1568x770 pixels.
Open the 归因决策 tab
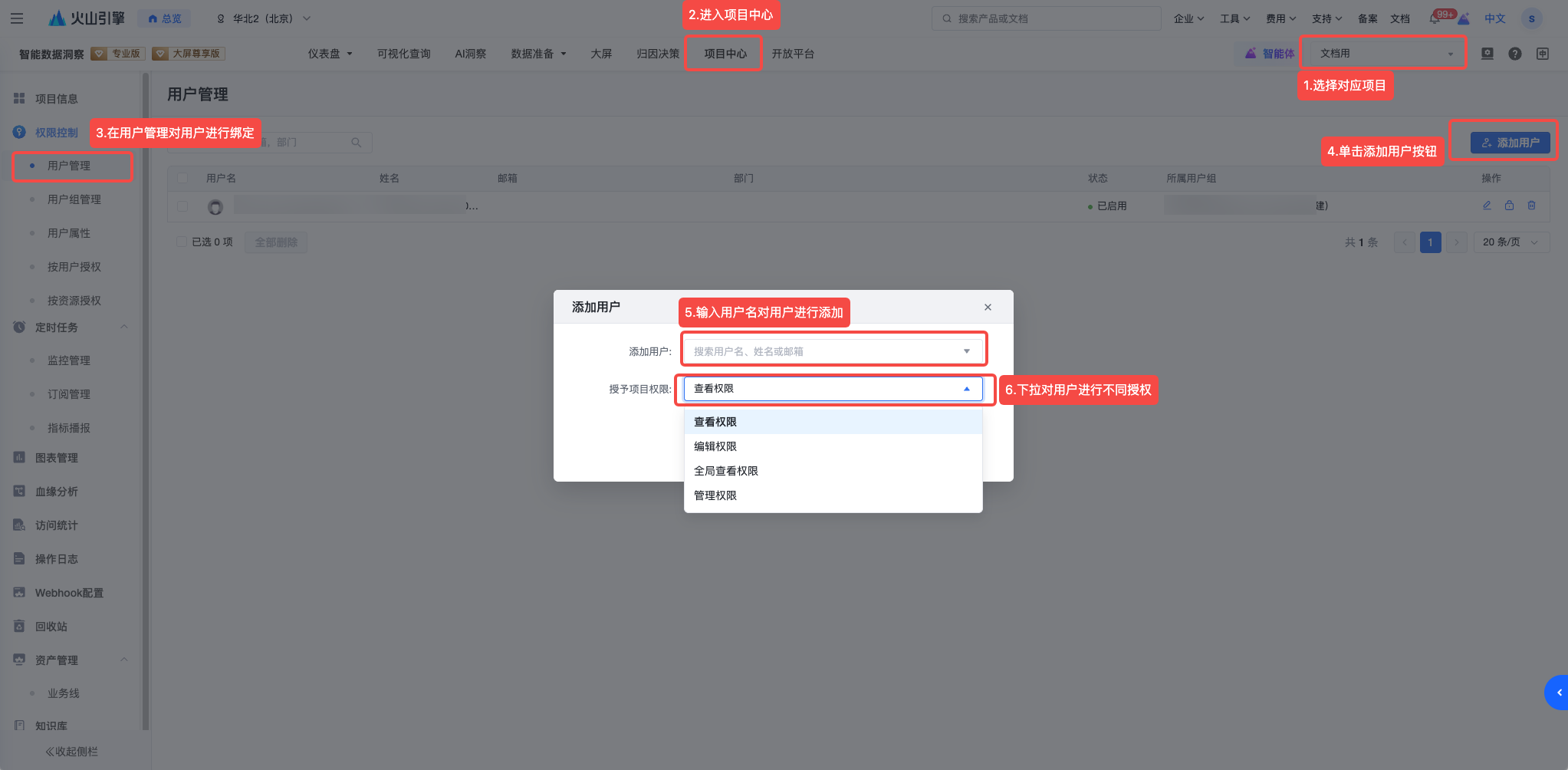(x=658, y=54)
